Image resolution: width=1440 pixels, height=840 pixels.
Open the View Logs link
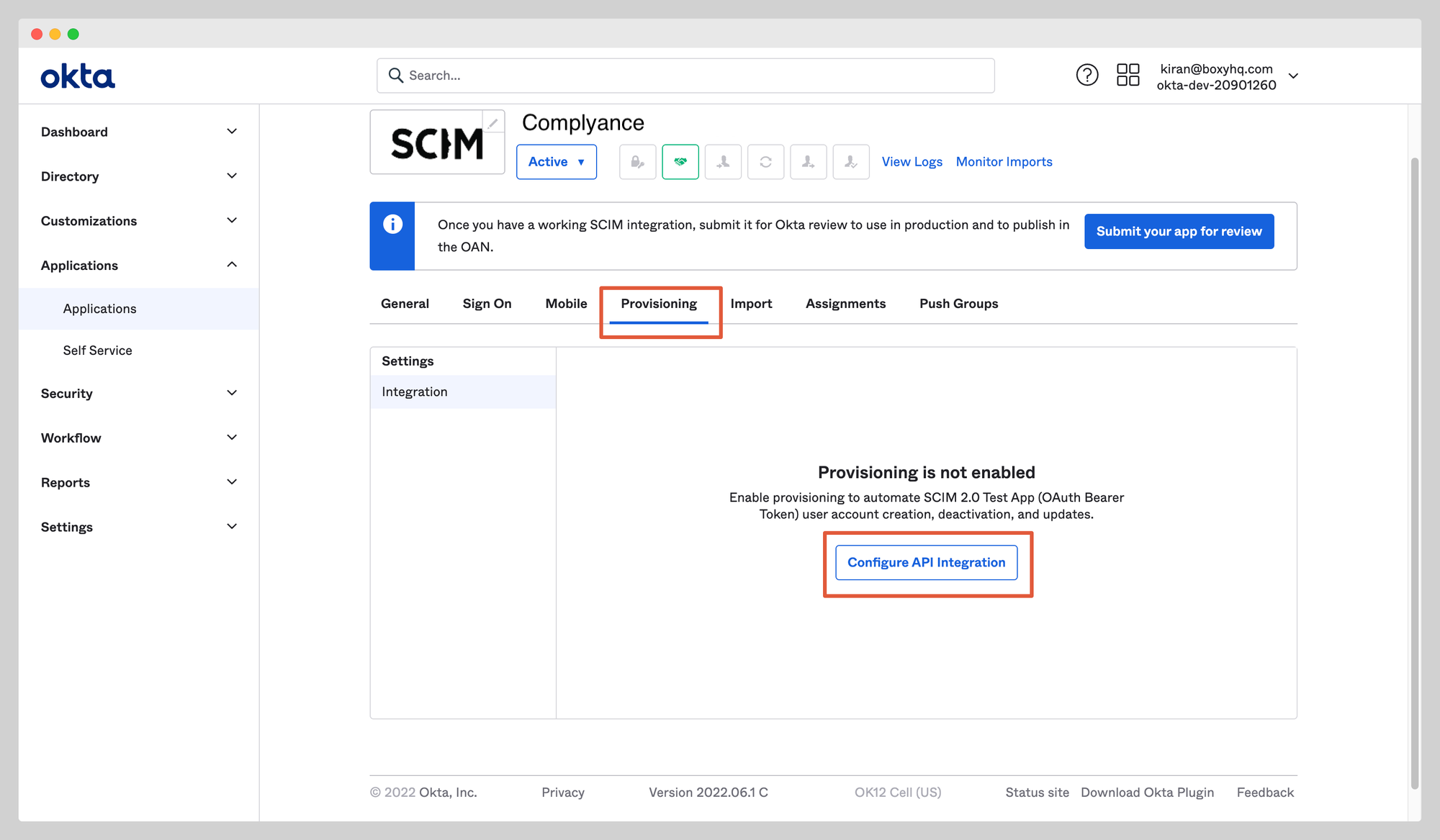click(912, 162)
